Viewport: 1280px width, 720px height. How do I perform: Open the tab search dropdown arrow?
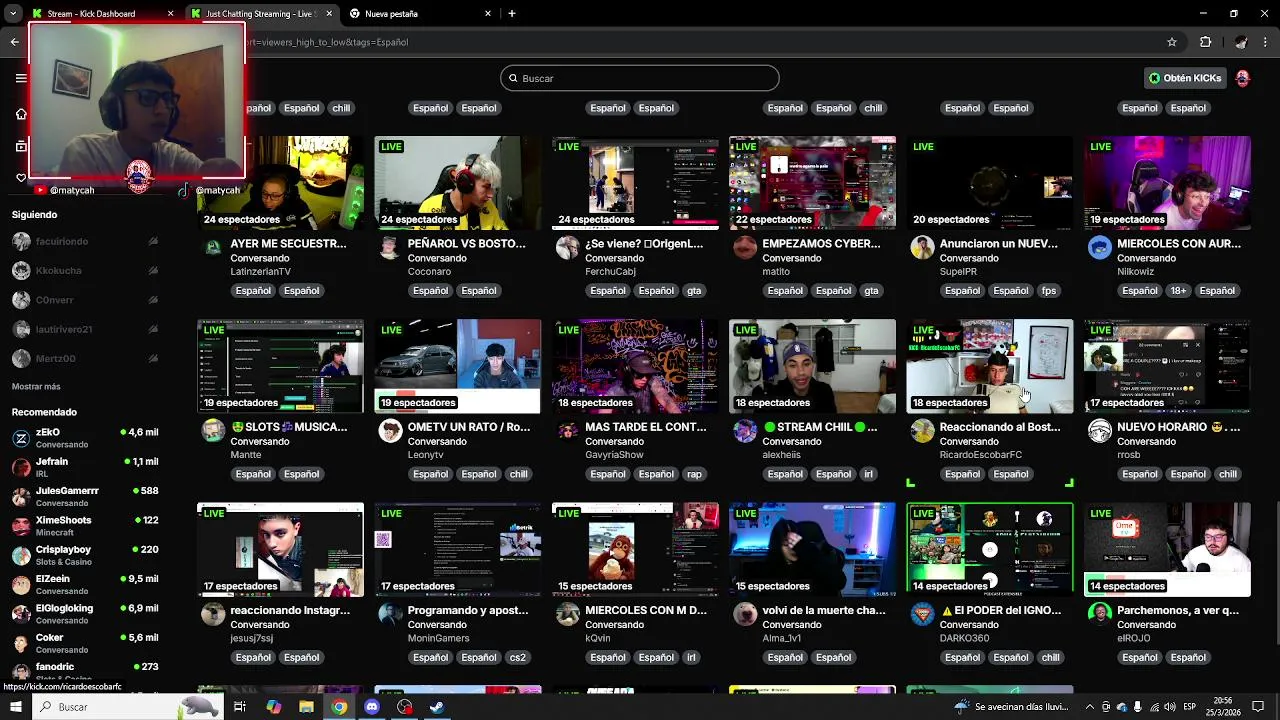13,14
